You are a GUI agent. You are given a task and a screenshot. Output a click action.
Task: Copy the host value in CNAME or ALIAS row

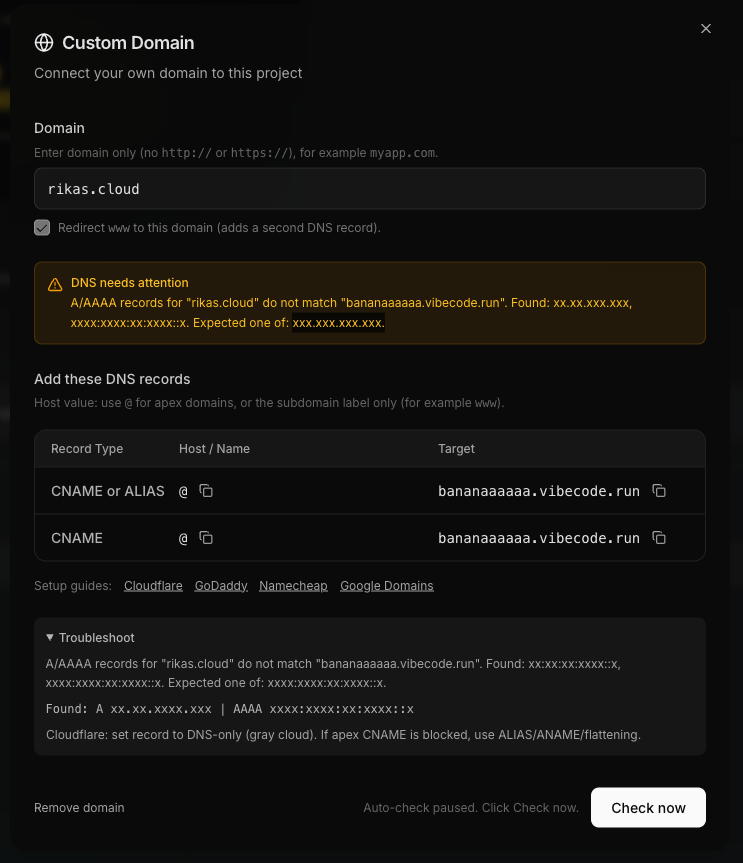pos(206,491)
